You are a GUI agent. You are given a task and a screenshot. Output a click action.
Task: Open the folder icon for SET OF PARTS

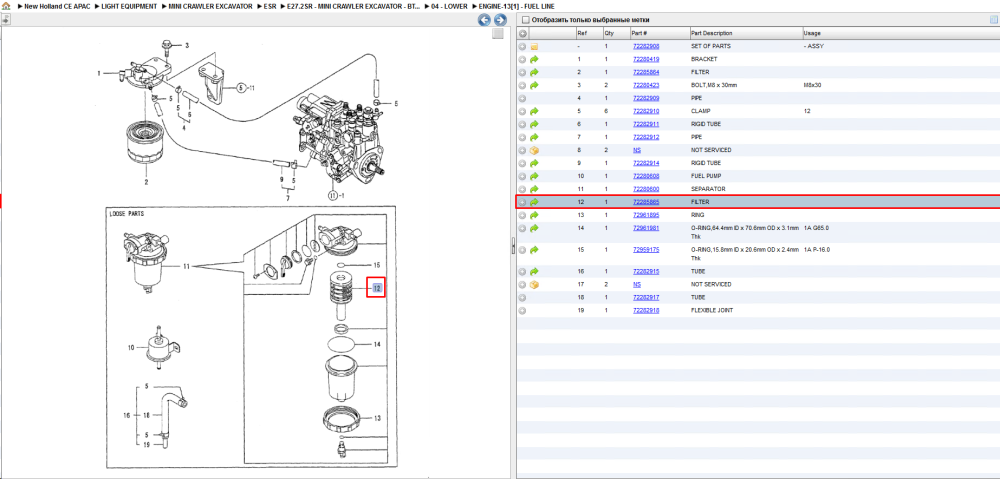[x=534, y=47]
